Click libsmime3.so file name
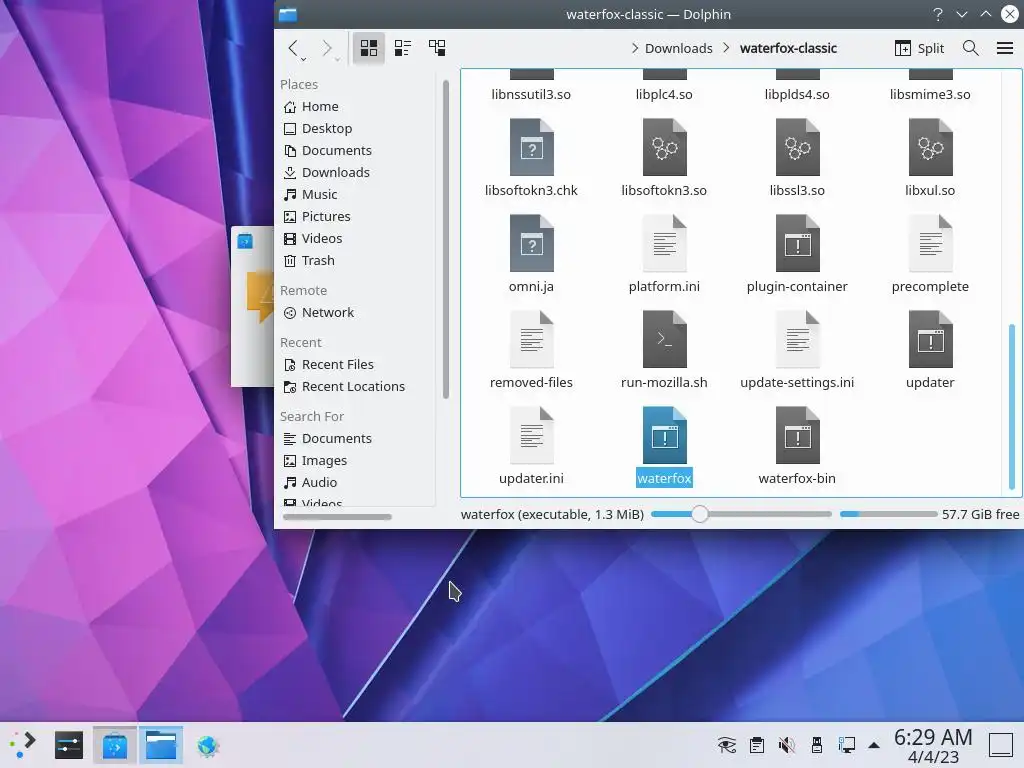The image size is (1024, 768). click(930, 95)
